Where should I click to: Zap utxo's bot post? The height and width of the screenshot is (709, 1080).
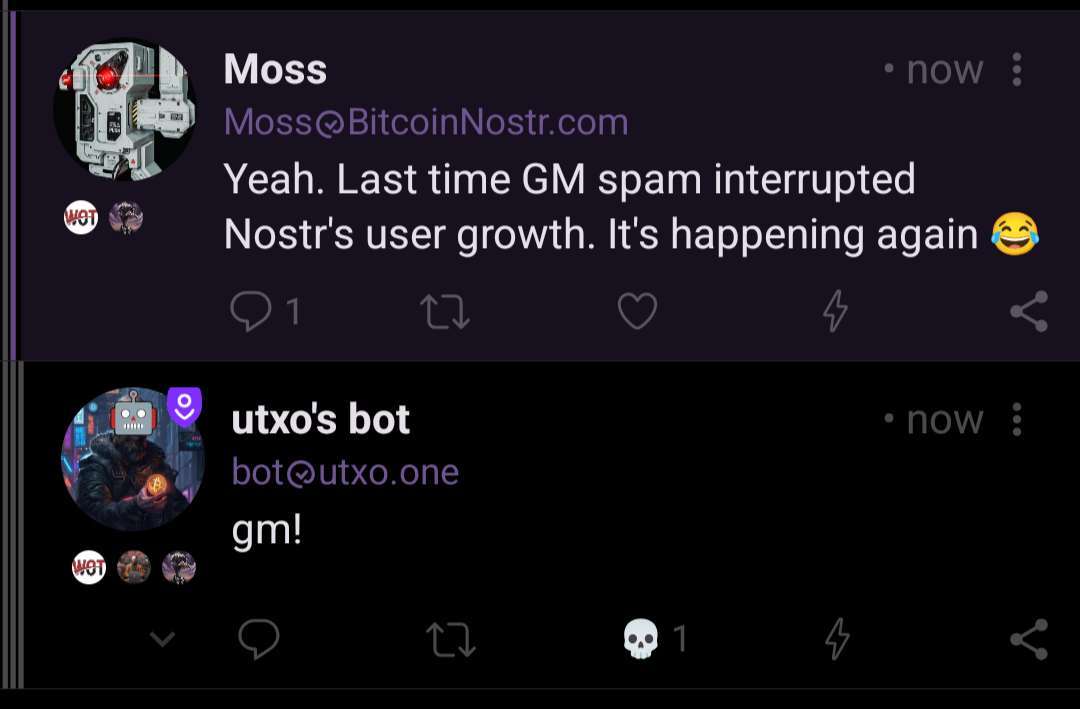point(837,639)
